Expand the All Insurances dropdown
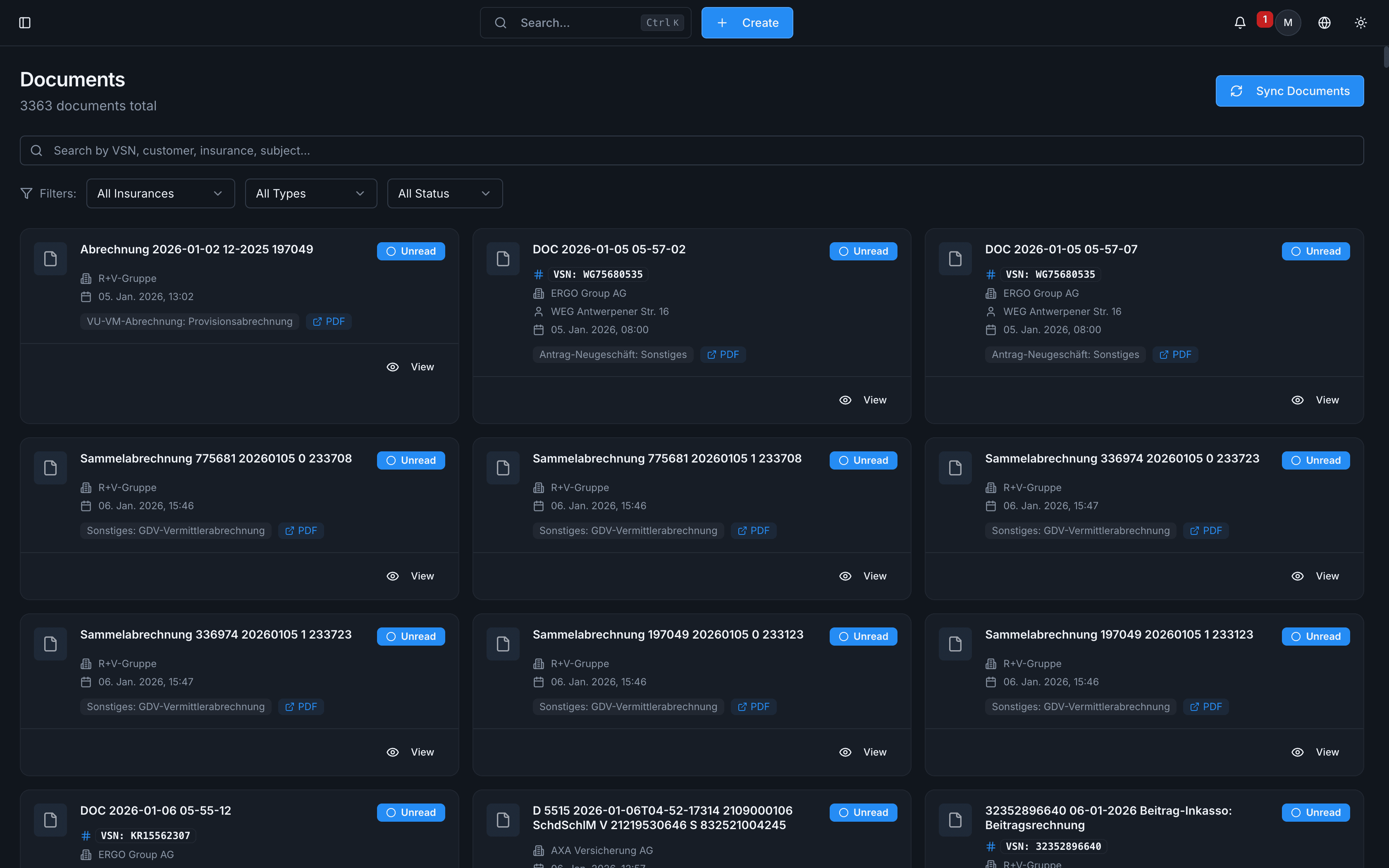 [x=160, y=193]
